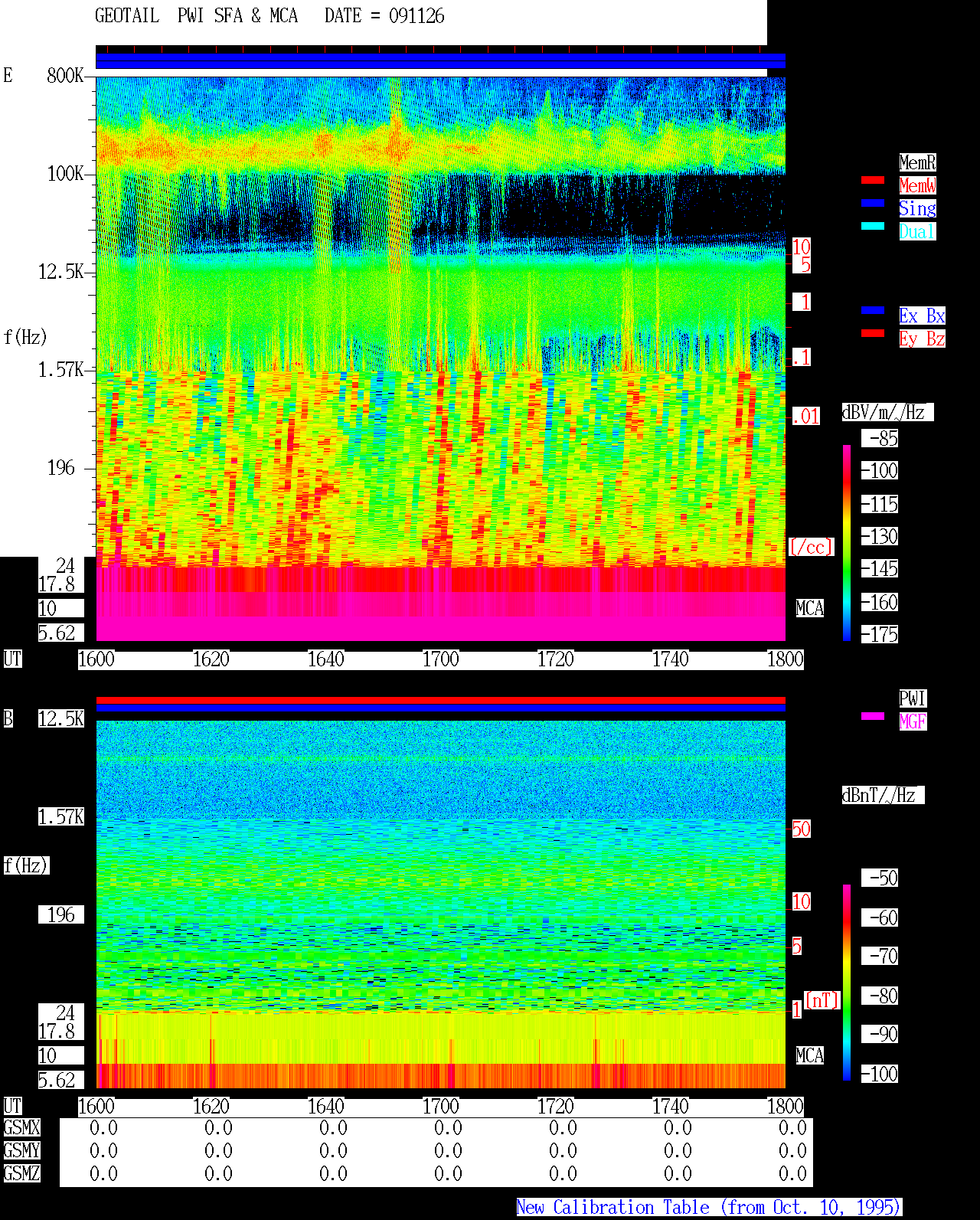Select the MemR legend label
Screen dimensions: 980x1220
pos(917,162)
